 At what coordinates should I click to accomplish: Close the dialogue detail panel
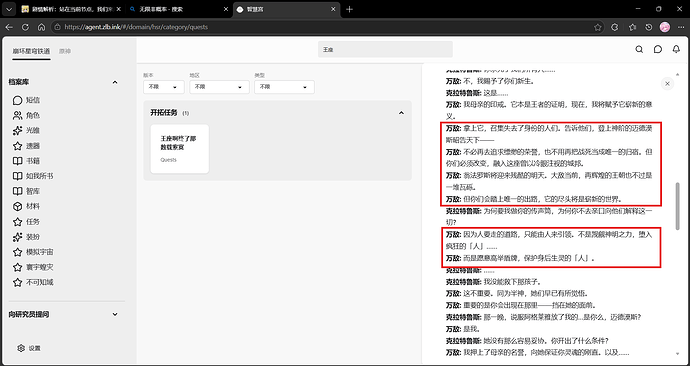pos(668,84)
